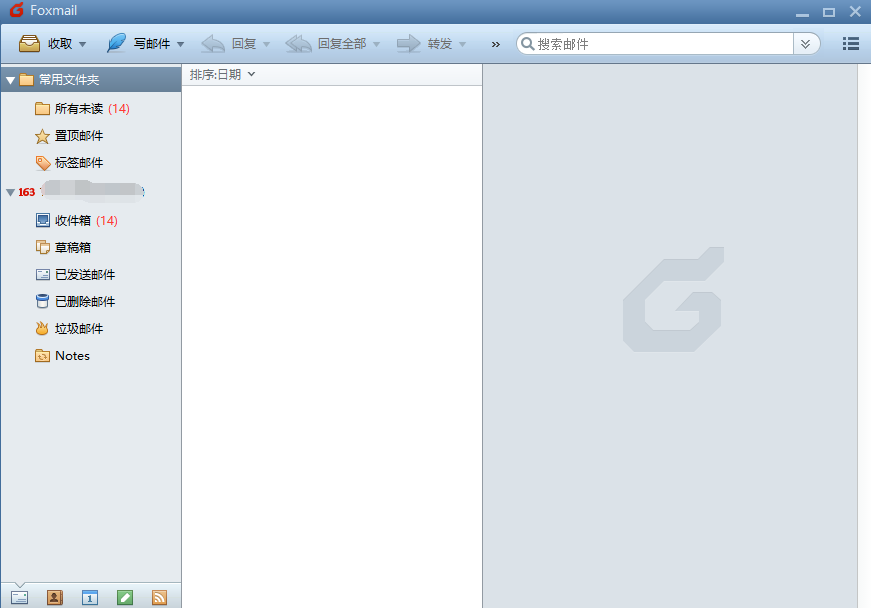Open the Contacts address book icon

(x=54, y=597)
